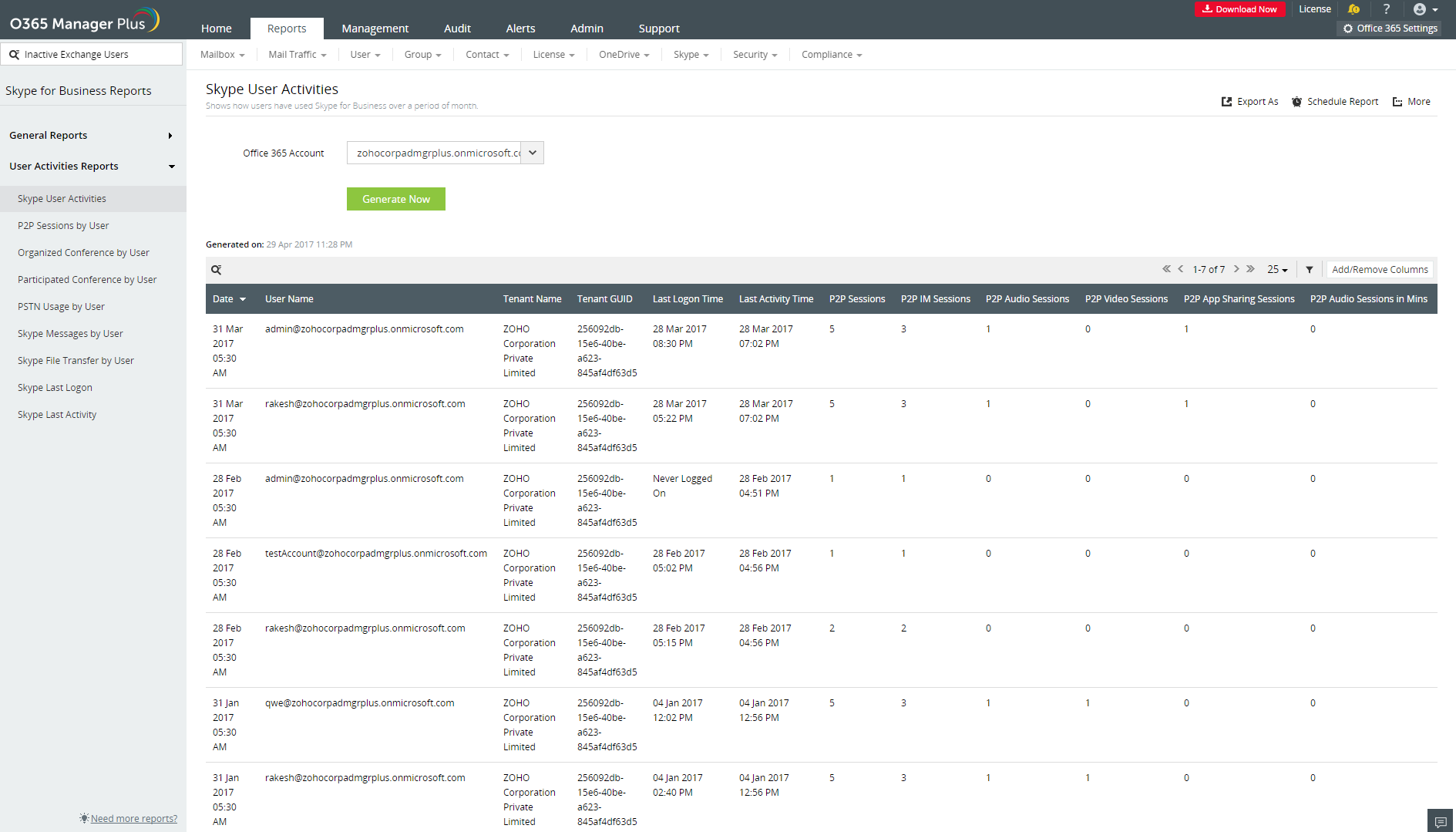Click the License link
Viewport: 1456px width, 832px height.
point(1315,9)
